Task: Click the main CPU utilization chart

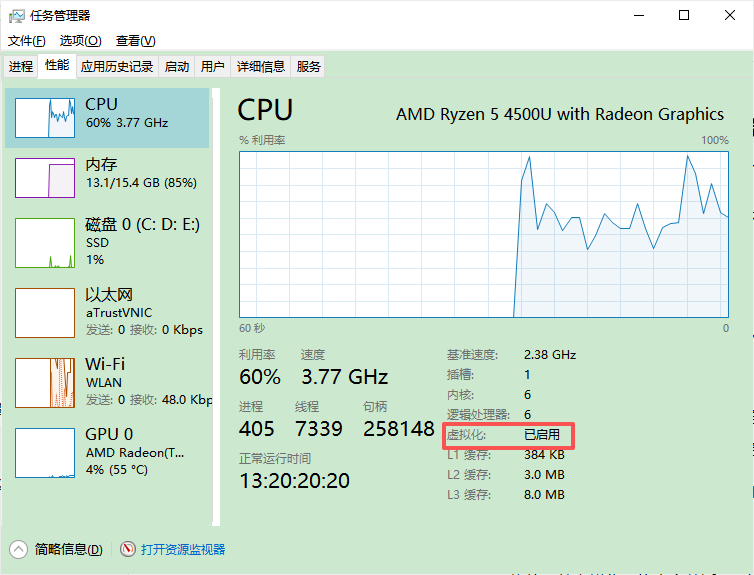Action: (x=484, y=235)
